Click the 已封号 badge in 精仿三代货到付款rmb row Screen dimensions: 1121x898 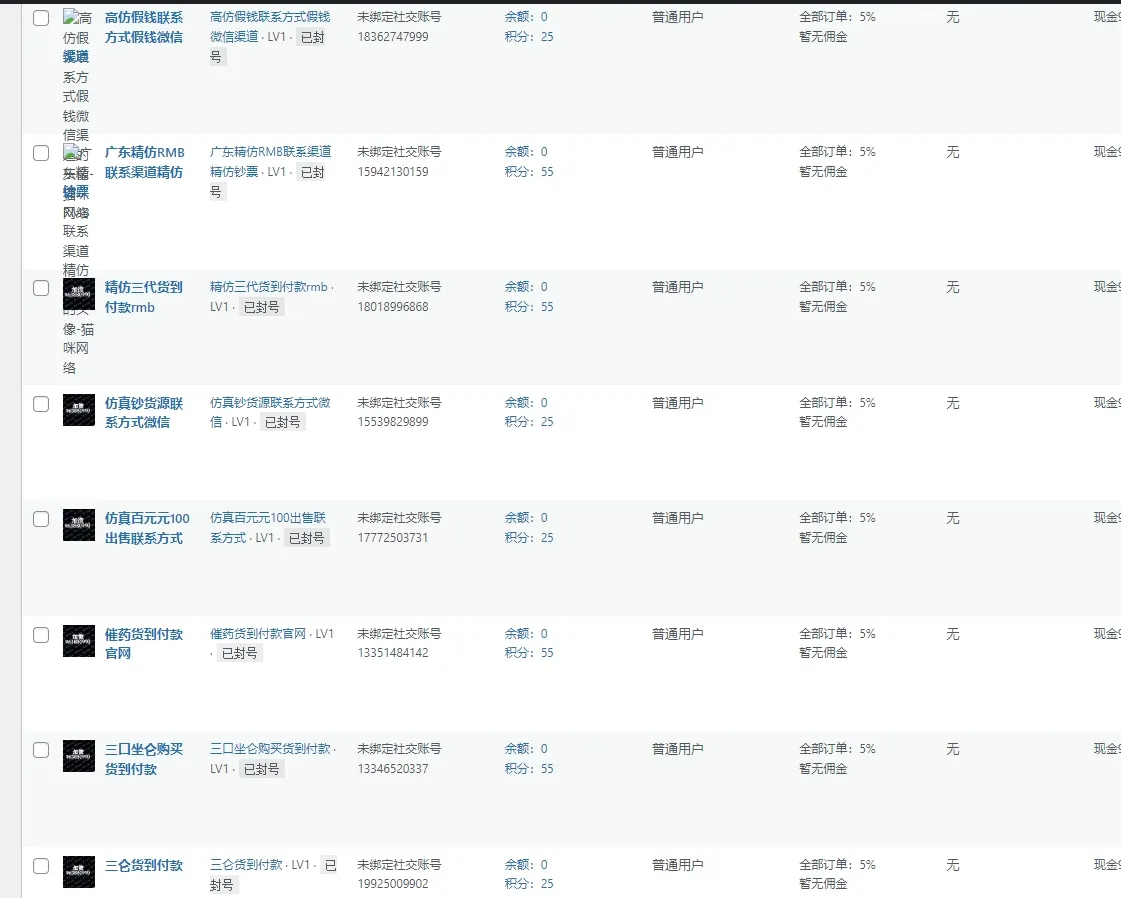click(262, 307)
